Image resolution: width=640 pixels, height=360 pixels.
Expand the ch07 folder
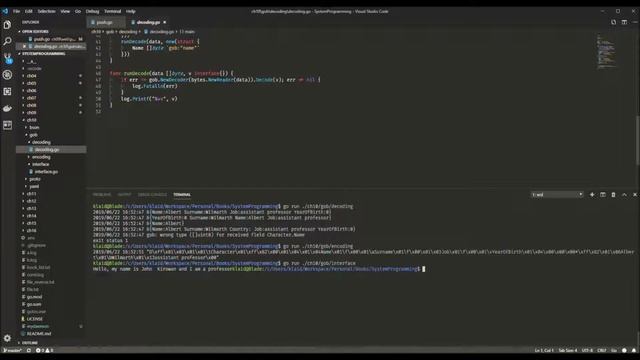(31, 98)
